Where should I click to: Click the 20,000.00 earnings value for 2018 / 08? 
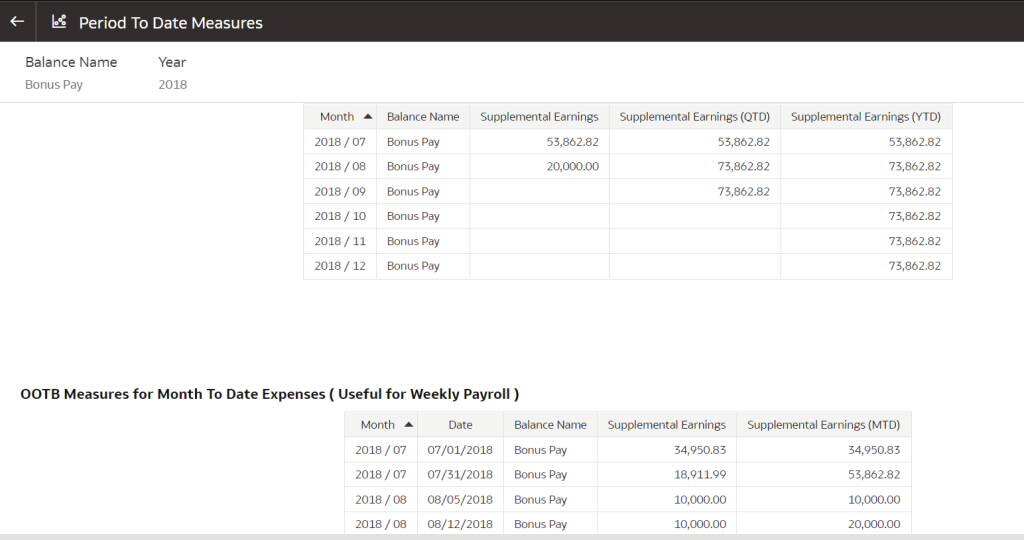click(572, 167)
